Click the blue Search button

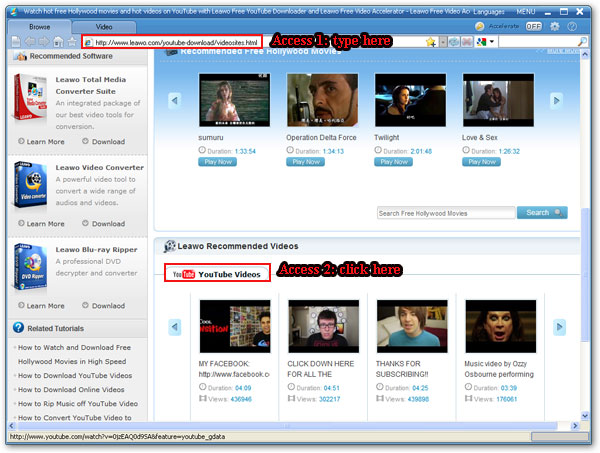pos(542,213)
